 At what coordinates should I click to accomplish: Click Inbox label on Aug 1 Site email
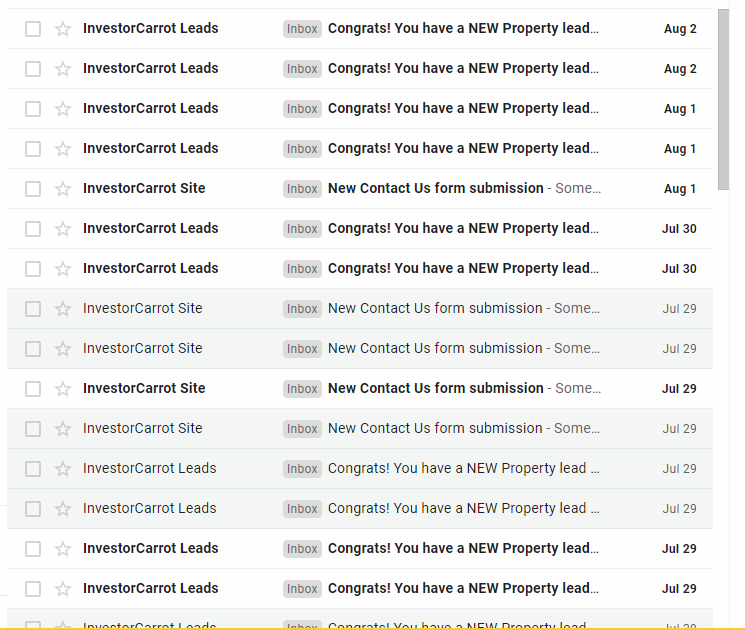[302, 189]
